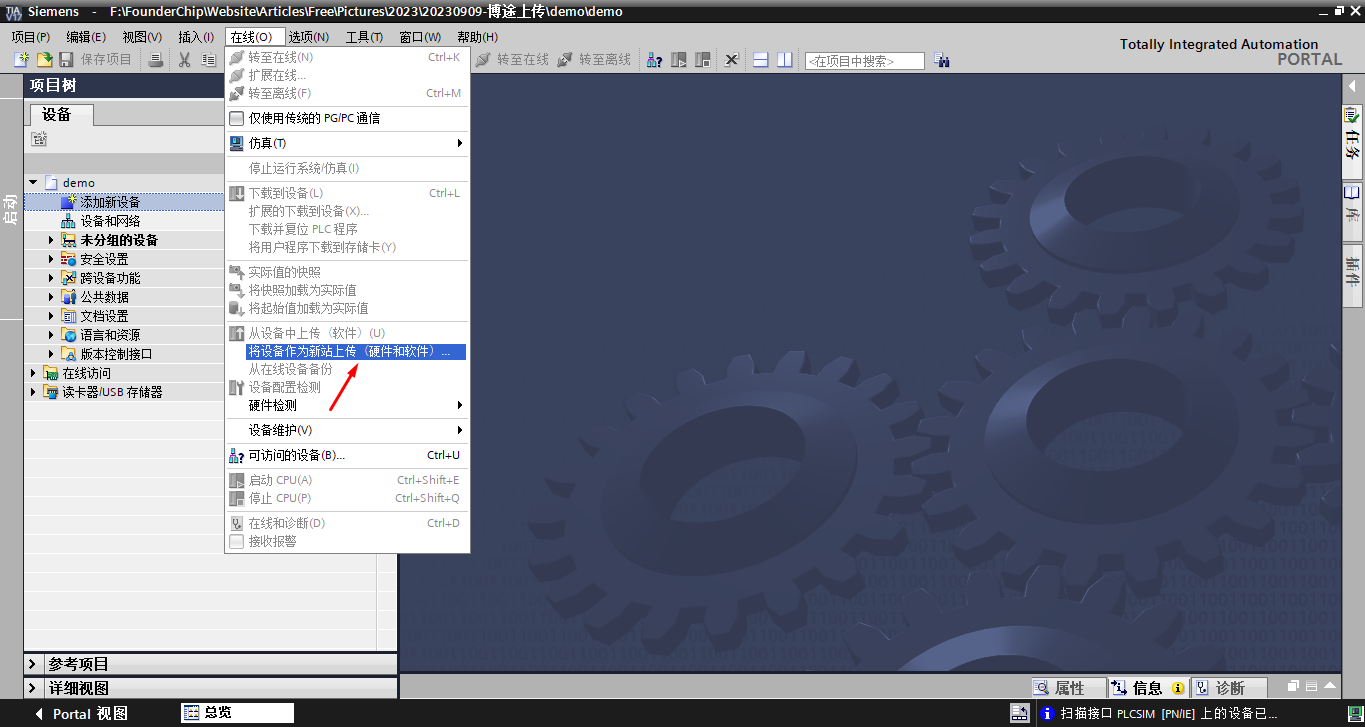
Task: Click the Split editor horizontally icon
Action: (761, 60)
